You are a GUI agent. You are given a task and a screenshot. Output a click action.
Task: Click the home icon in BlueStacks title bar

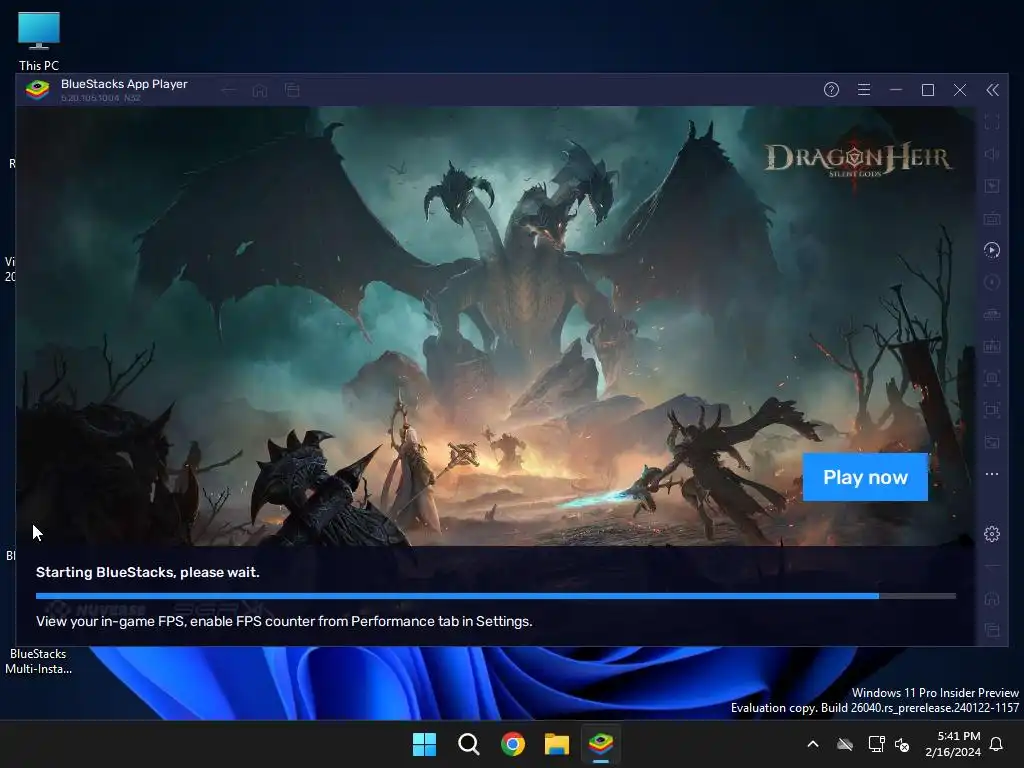pyautogui.click(x=260, y=90)
